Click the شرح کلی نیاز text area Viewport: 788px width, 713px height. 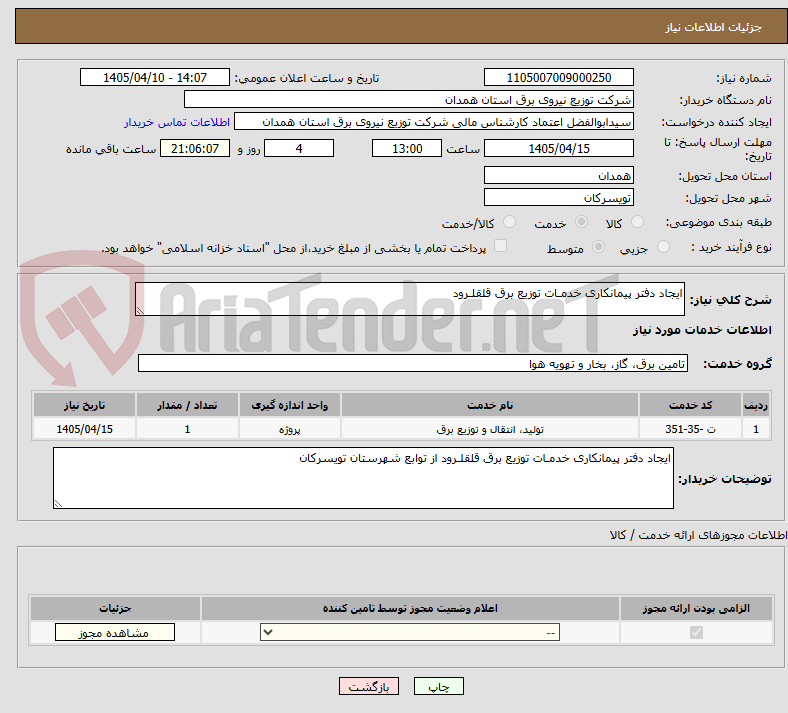410,299
